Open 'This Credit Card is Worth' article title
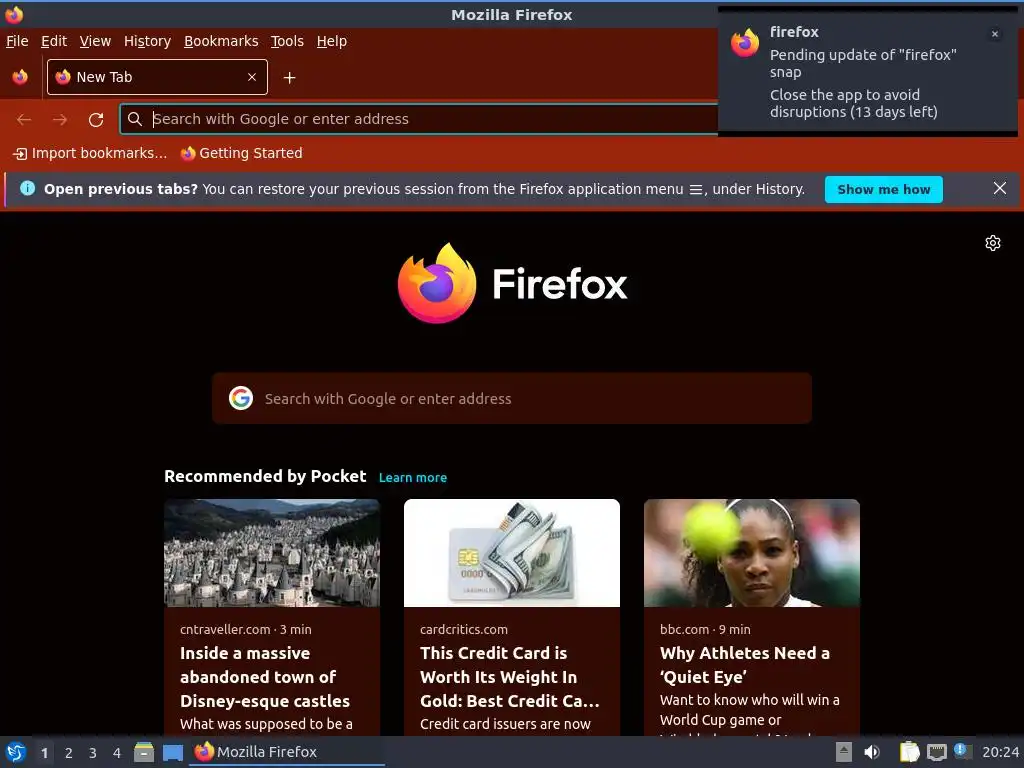The width and height of the screenshot is (1024, 768). point(509,677)
